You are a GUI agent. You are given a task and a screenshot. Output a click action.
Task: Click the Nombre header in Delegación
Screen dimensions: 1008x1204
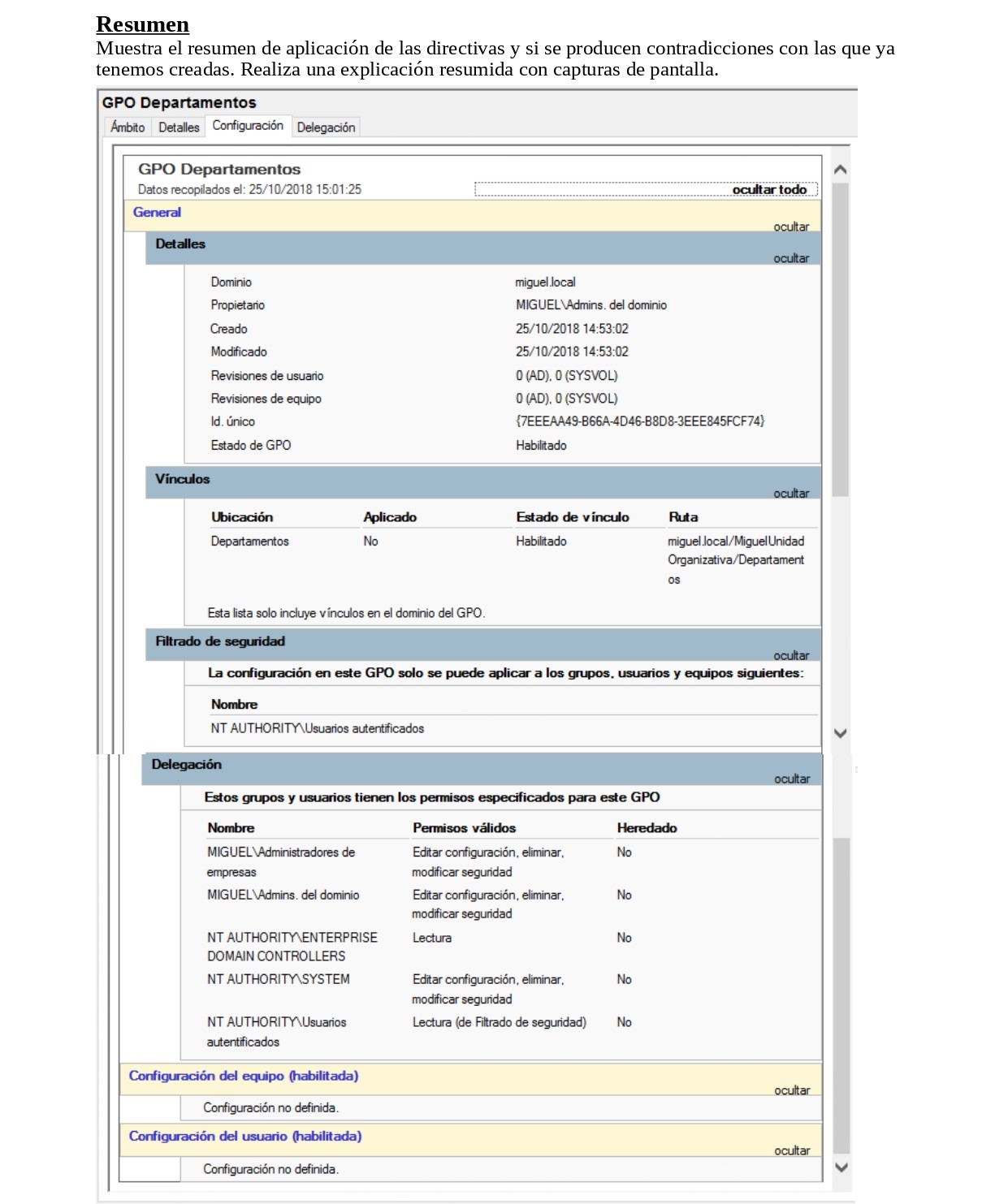(x=231, y=828)
